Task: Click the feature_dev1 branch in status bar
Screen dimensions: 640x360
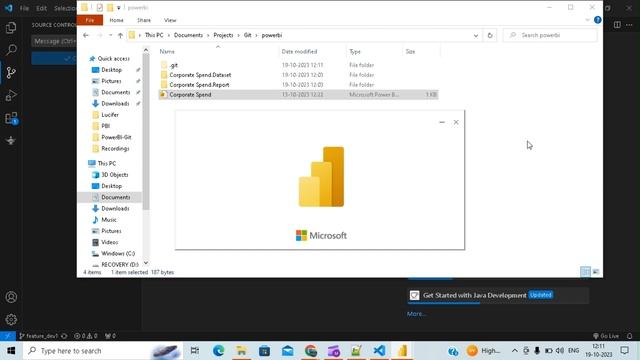Action: tap(39, 336)
